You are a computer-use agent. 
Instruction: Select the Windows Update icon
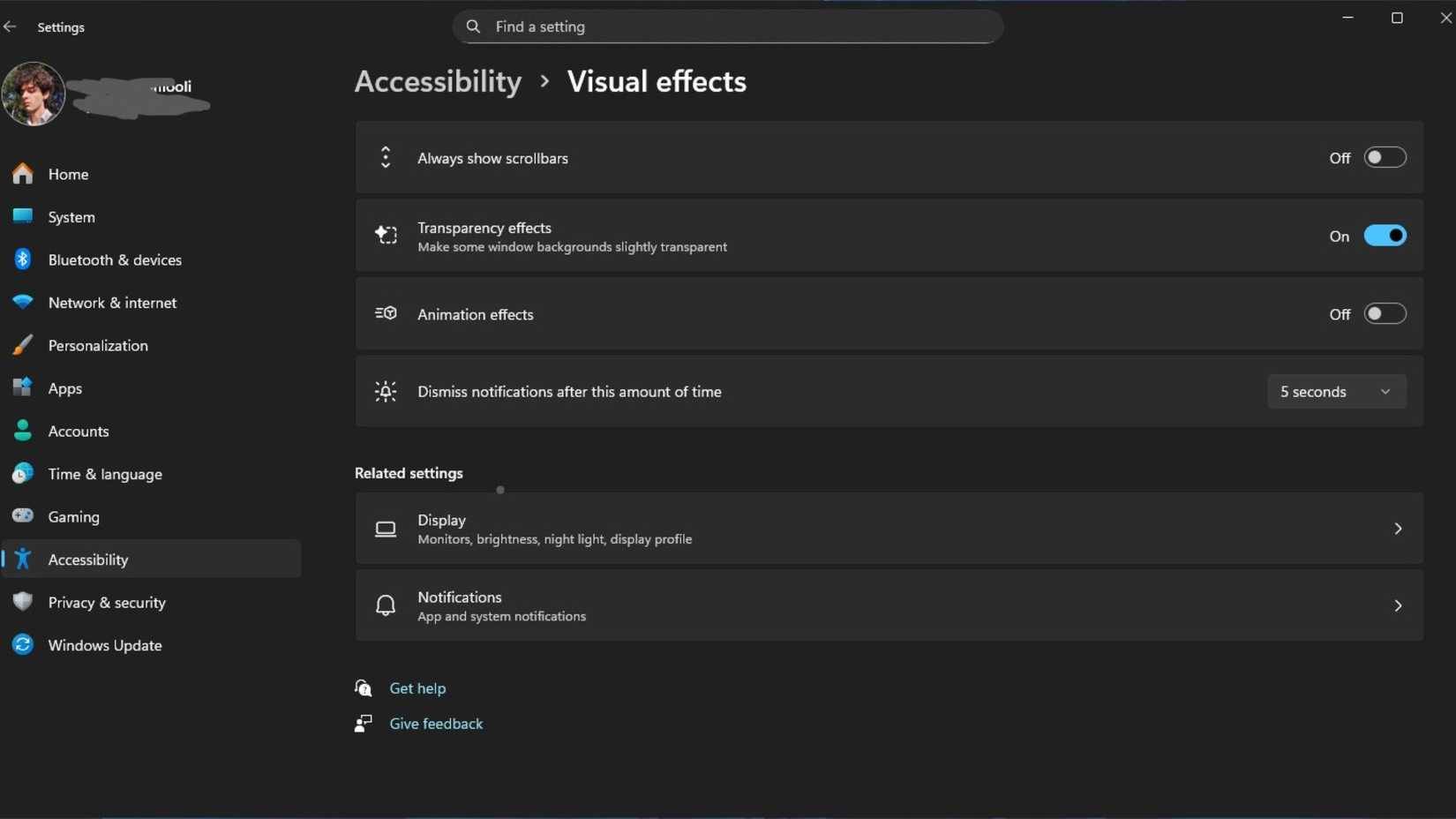tap(22, 645)
